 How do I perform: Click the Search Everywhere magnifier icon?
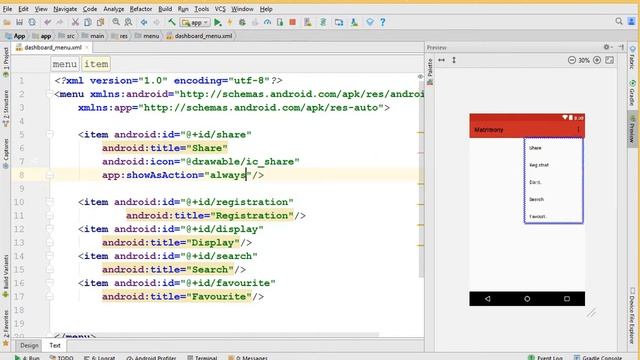click(619, 21)
